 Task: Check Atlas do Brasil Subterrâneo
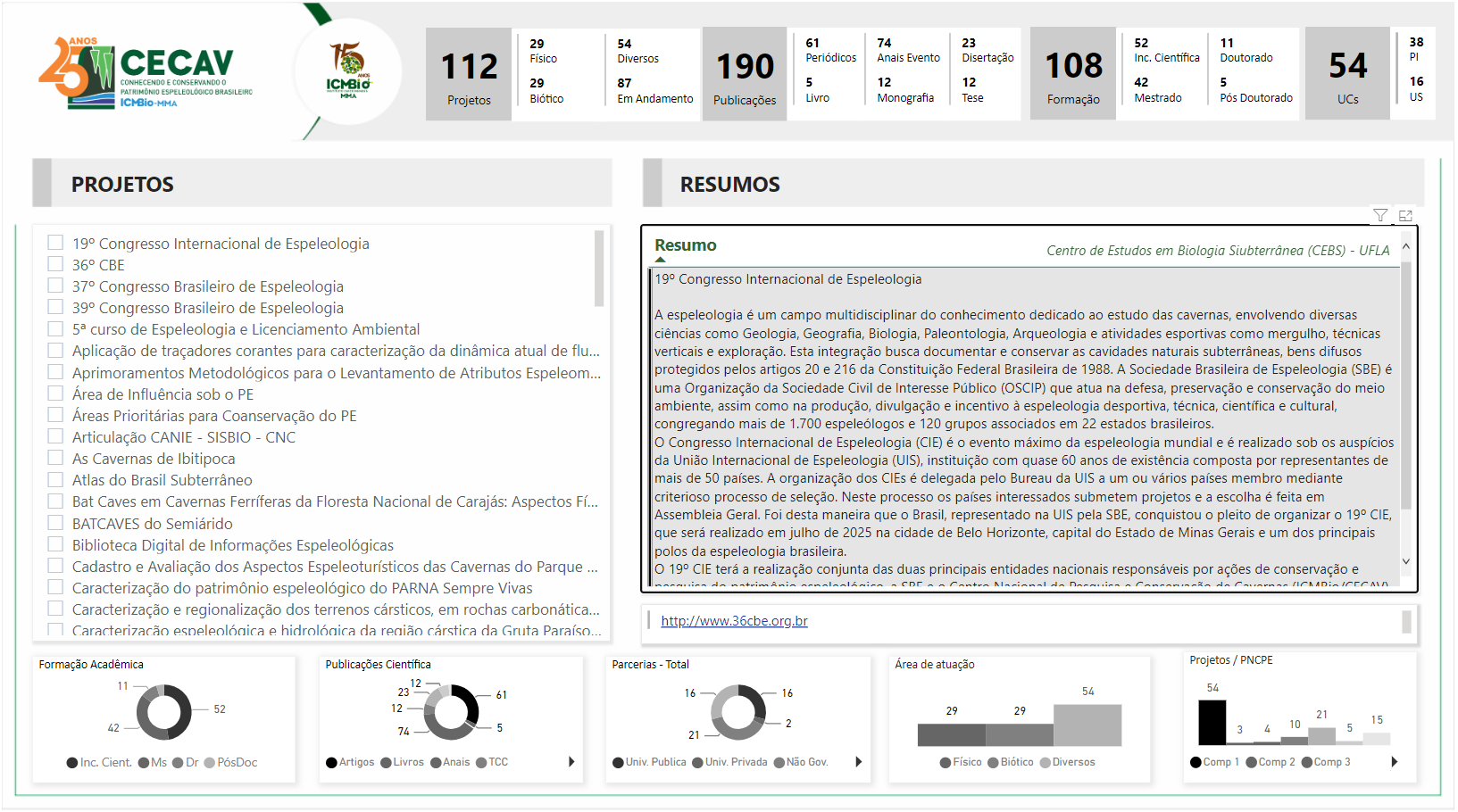[x=54, y=479]
